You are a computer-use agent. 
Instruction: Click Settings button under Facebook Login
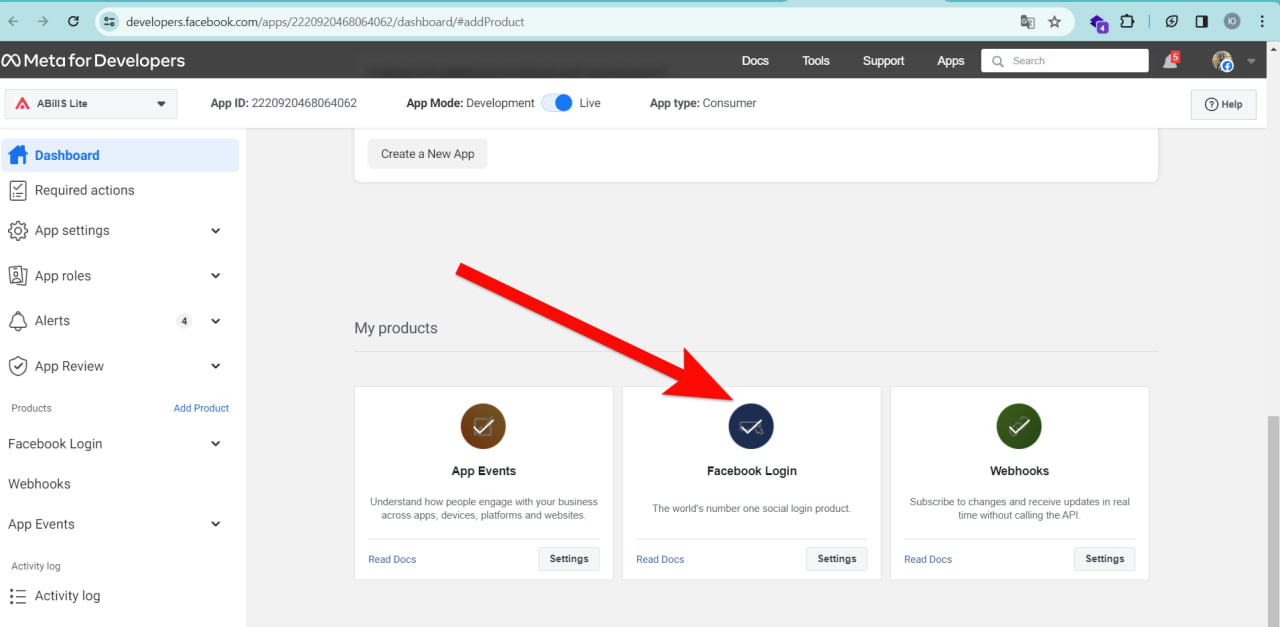[836, 559]
